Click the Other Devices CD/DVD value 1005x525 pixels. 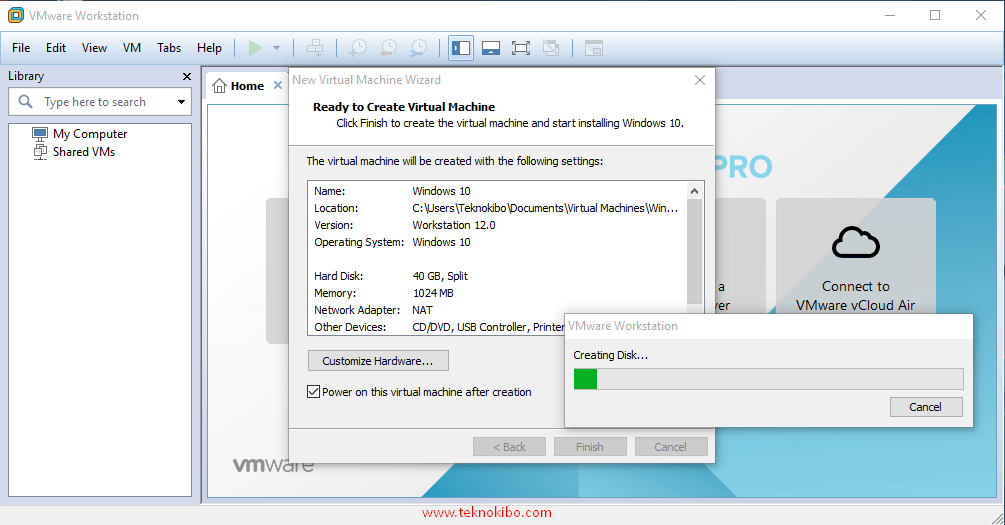coord(488,327)
